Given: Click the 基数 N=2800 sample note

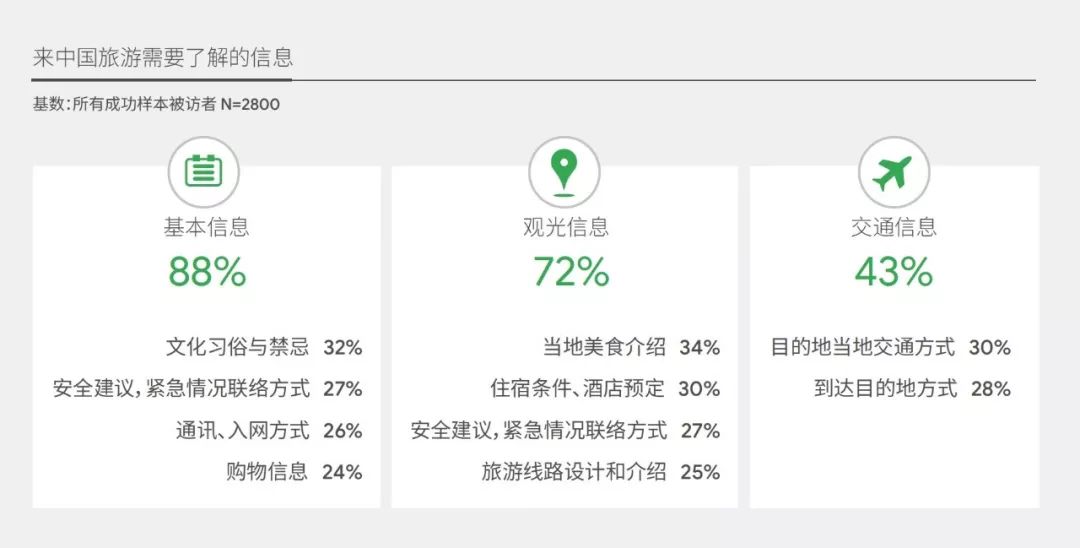Looking at the screenshot, I should [x=156, y=105].
